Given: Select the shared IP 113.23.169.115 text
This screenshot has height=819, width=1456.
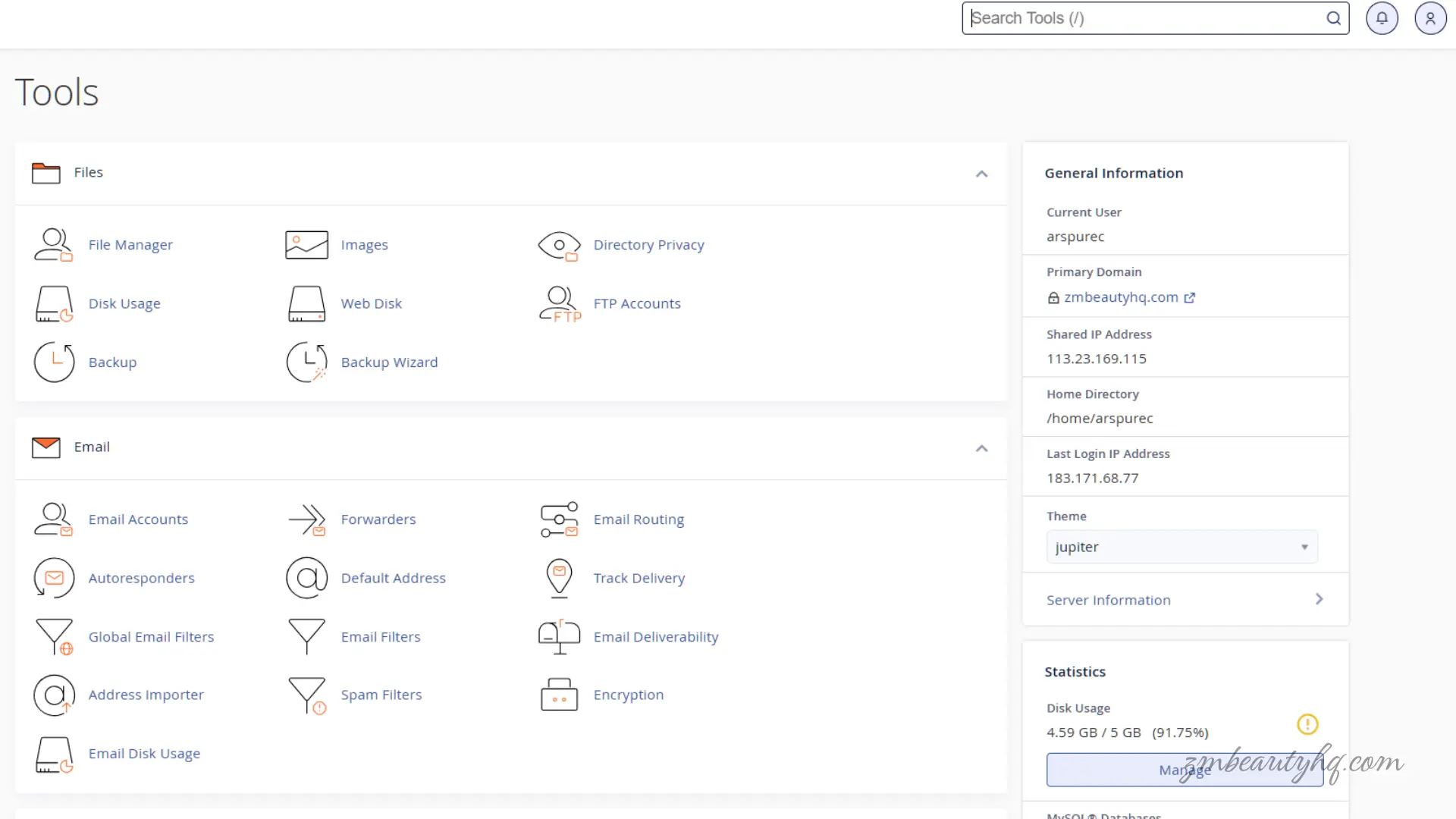Looking at the screenshot, I should (x=1096, y=359).
